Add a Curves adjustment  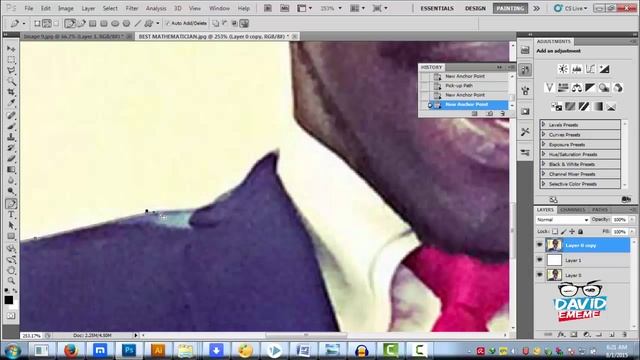[590, 69]
